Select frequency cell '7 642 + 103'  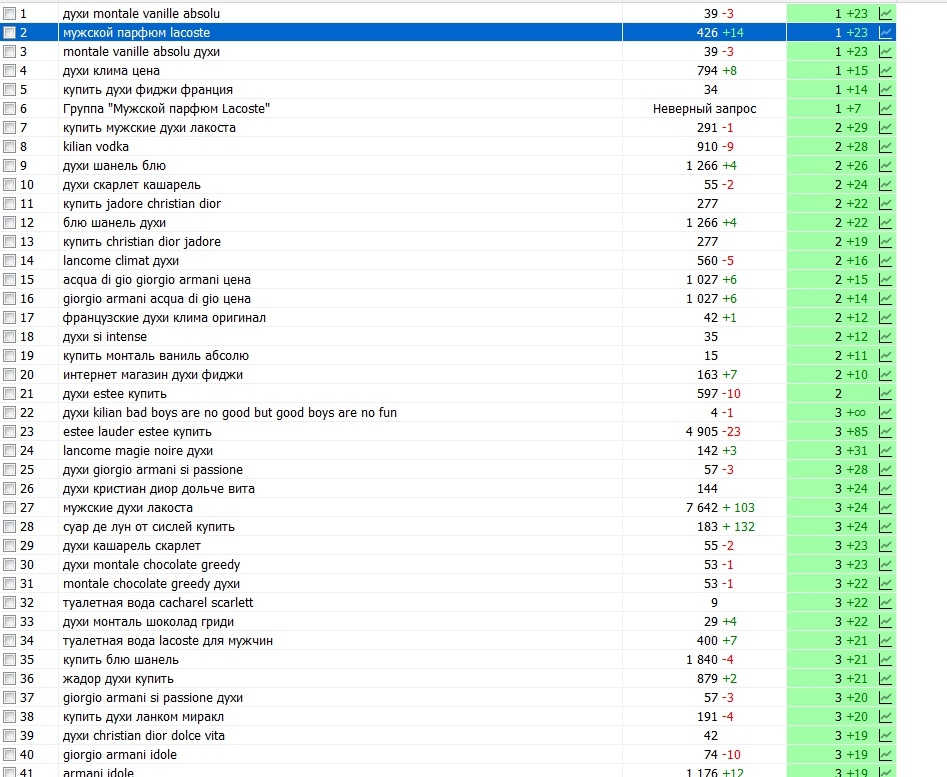coord(720,508)
